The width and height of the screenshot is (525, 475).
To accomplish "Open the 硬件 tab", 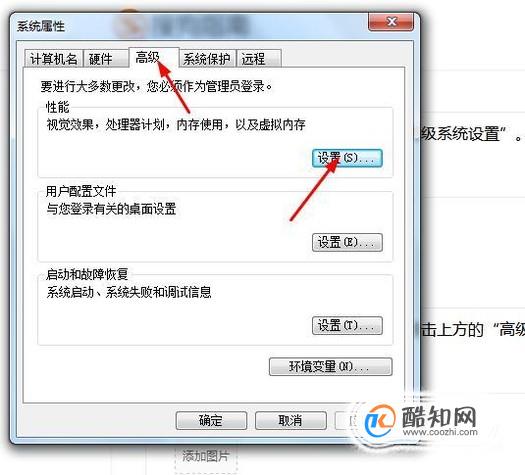I will 106,59.
